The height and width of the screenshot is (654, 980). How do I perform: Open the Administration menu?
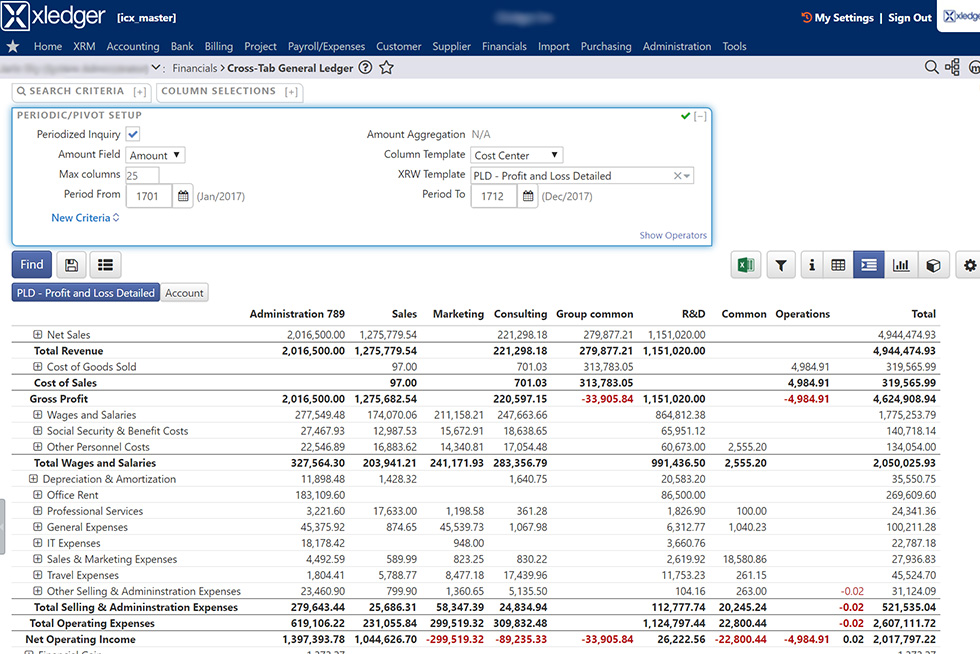point(677,46)
